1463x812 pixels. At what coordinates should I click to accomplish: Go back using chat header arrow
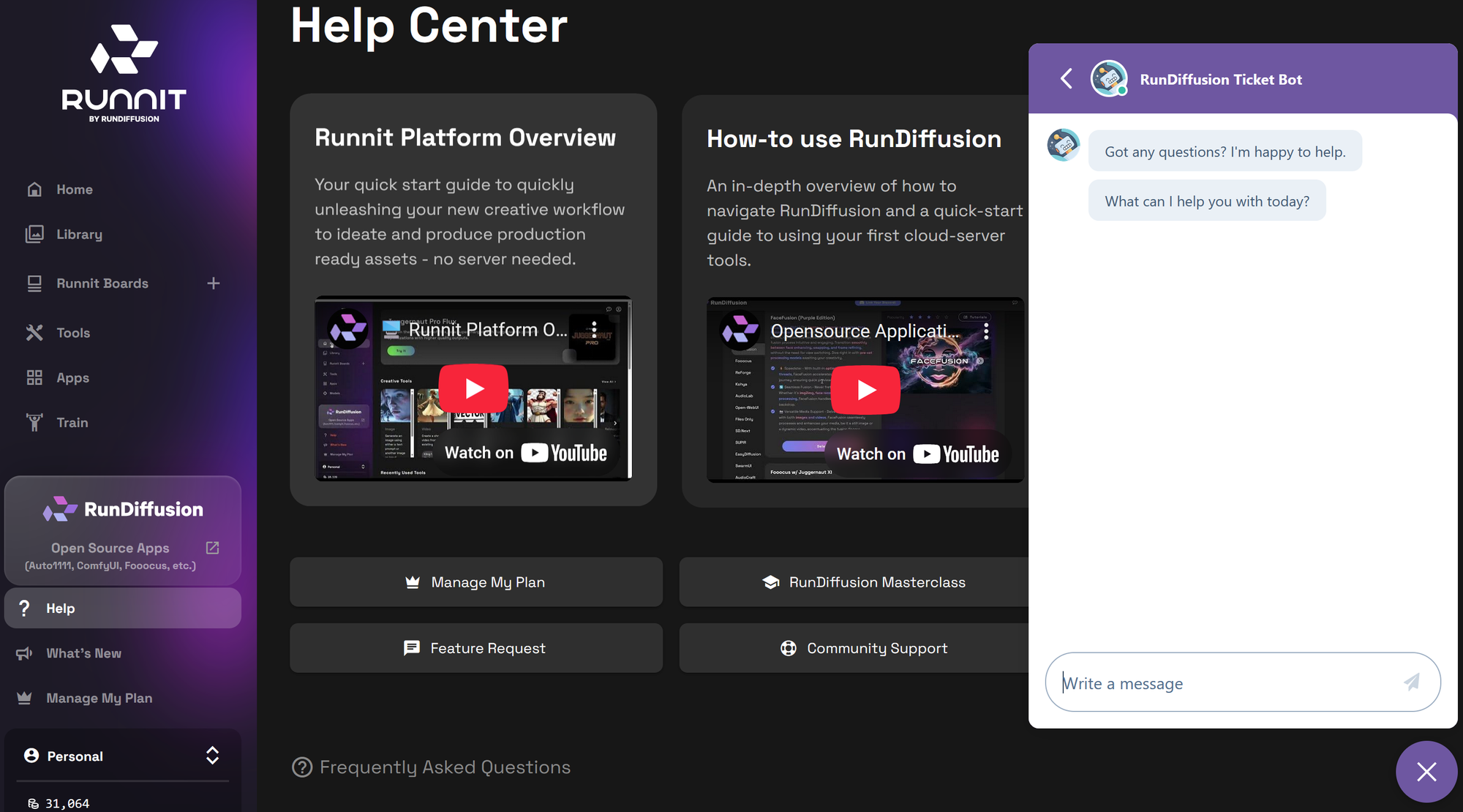[1067, 79]
